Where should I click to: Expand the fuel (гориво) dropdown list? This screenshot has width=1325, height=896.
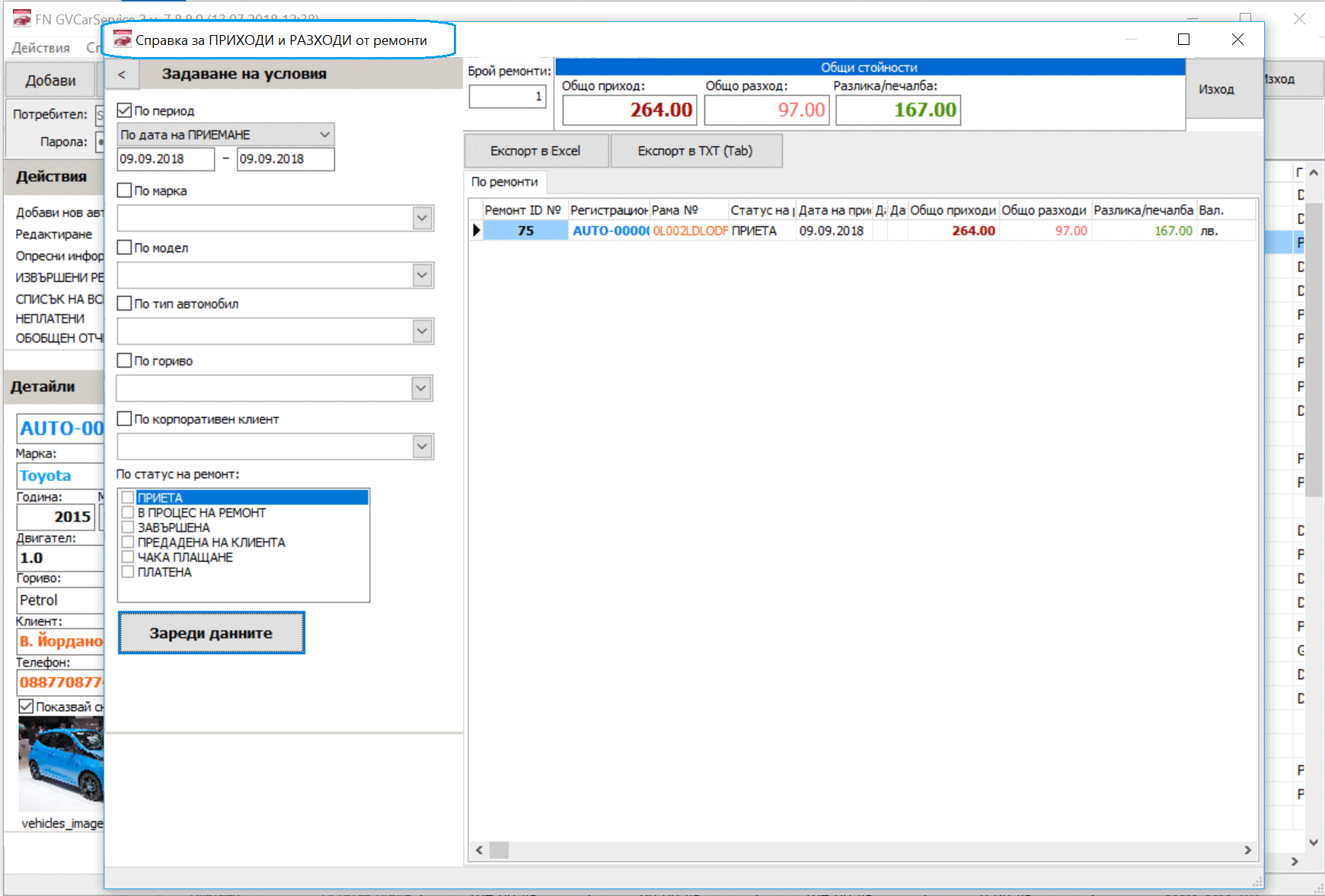423,388
